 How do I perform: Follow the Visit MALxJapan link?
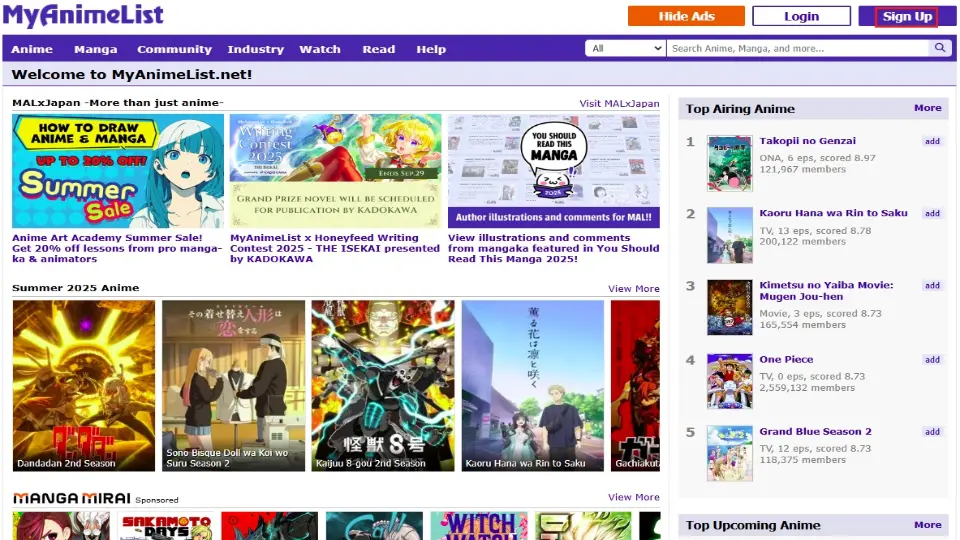pos(619,103)
